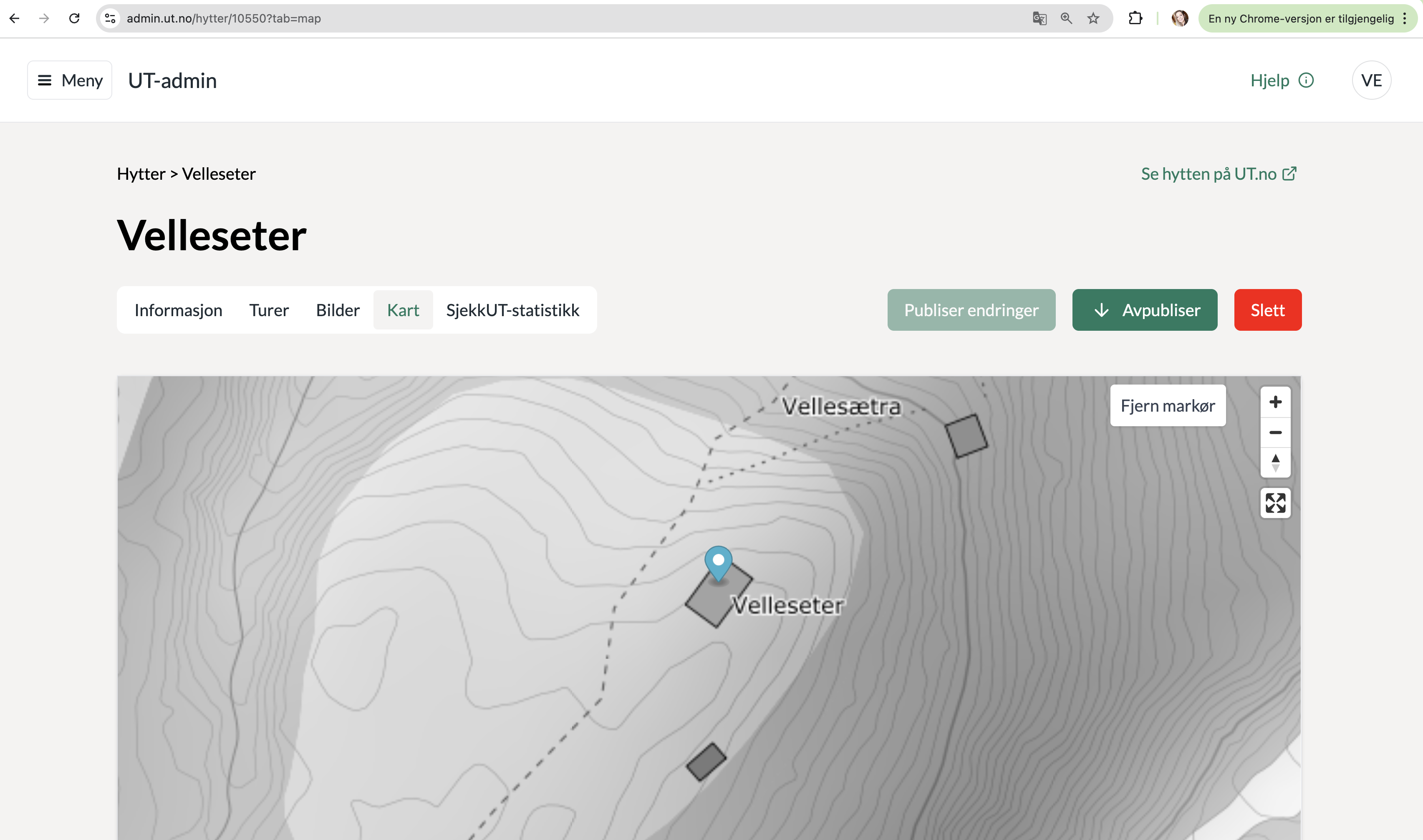This screenshot has width=1423, height=840.
Task: Click the blue map marker pin
Action: (718, 562)
